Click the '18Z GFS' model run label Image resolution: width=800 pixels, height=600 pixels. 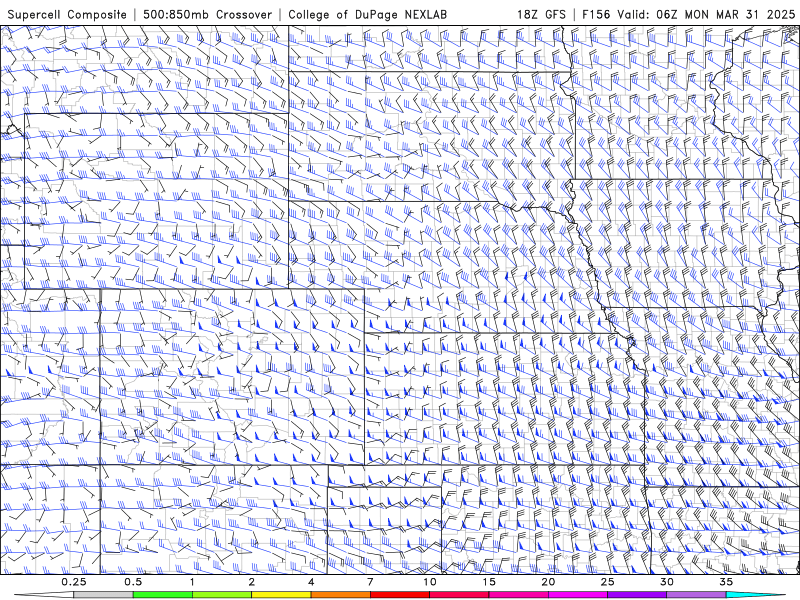click(541, 14)
